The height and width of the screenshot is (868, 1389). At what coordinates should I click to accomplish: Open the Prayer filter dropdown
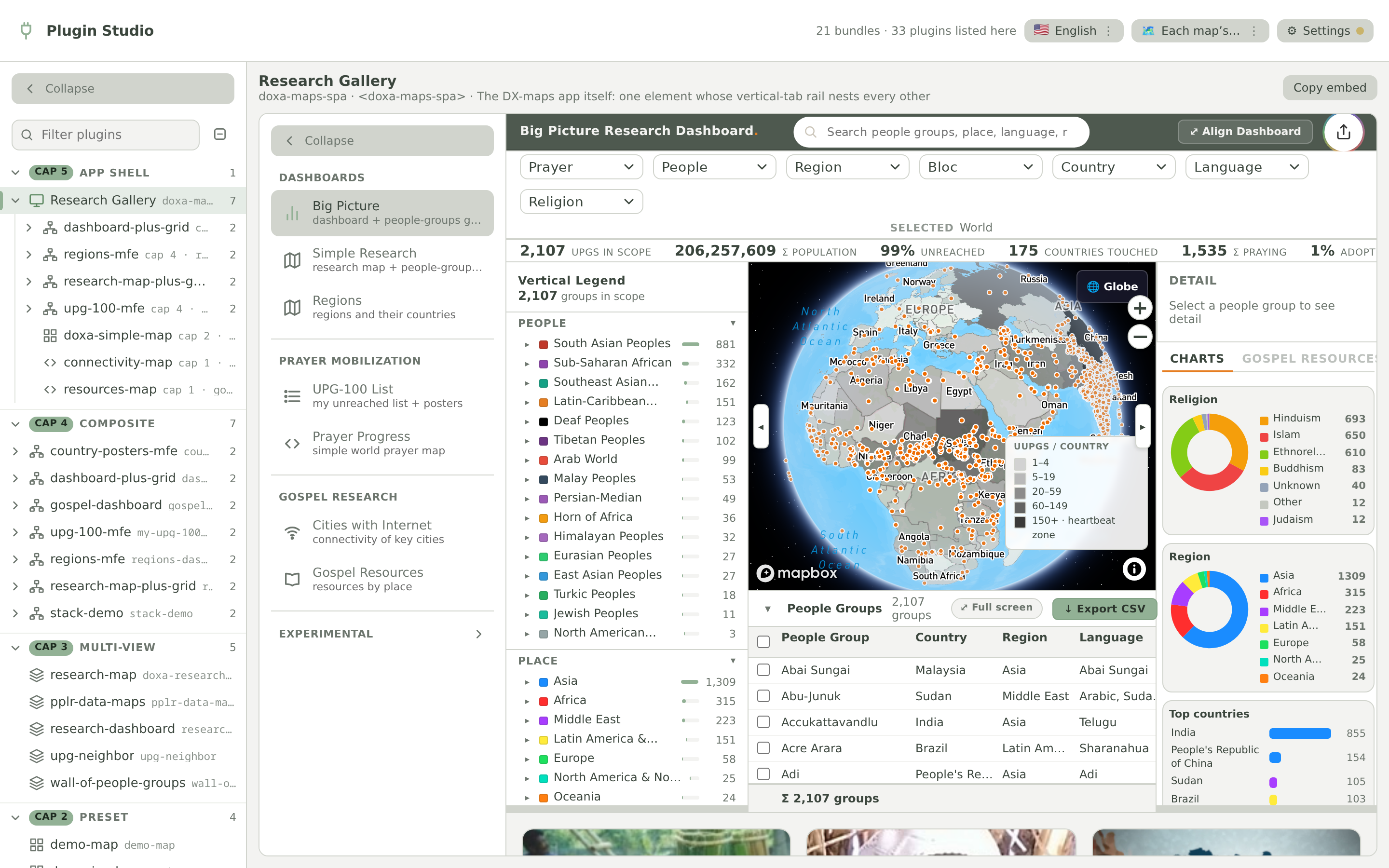[x=581, y=167]
